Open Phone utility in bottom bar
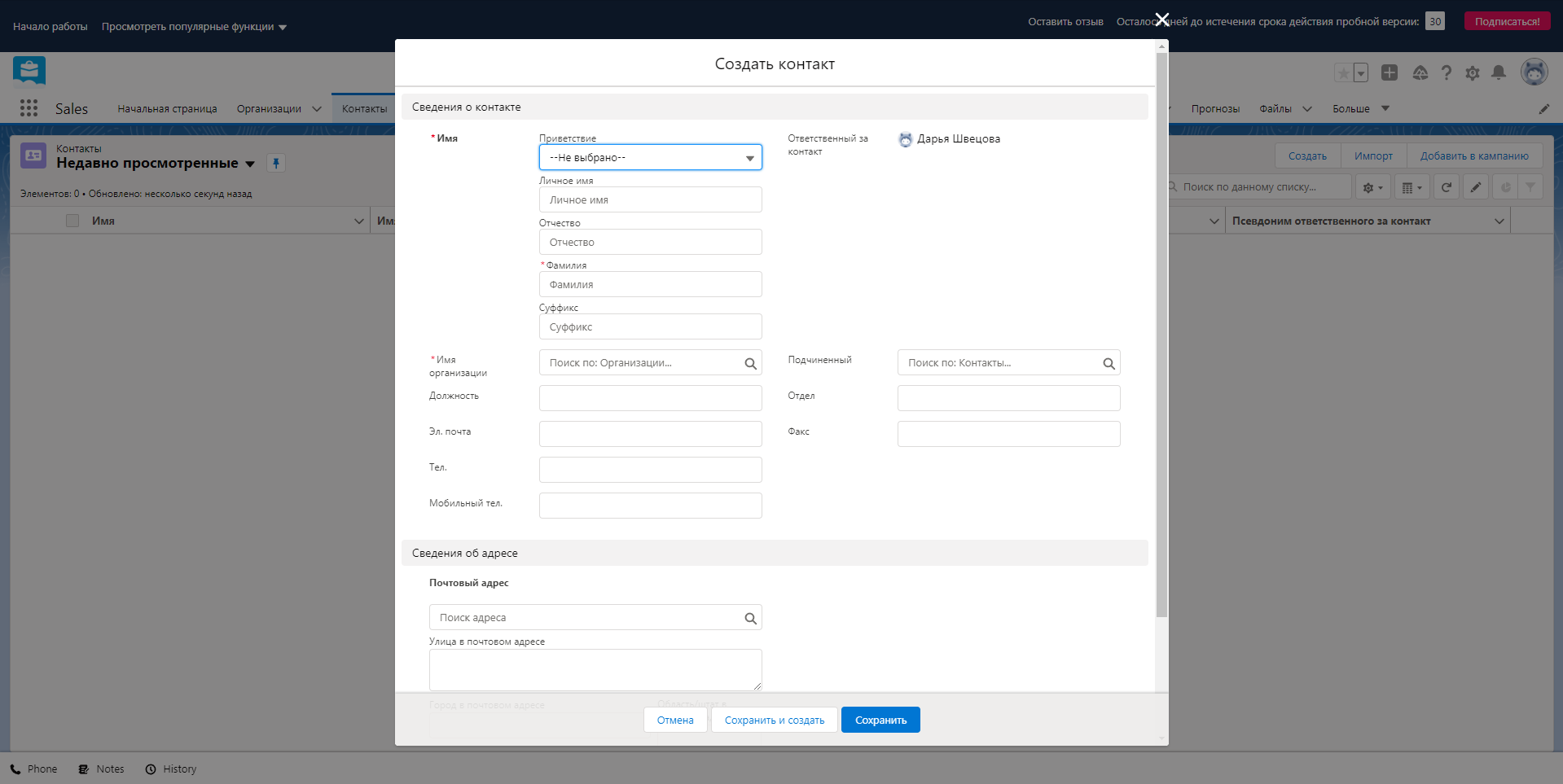 click(34, 769)
